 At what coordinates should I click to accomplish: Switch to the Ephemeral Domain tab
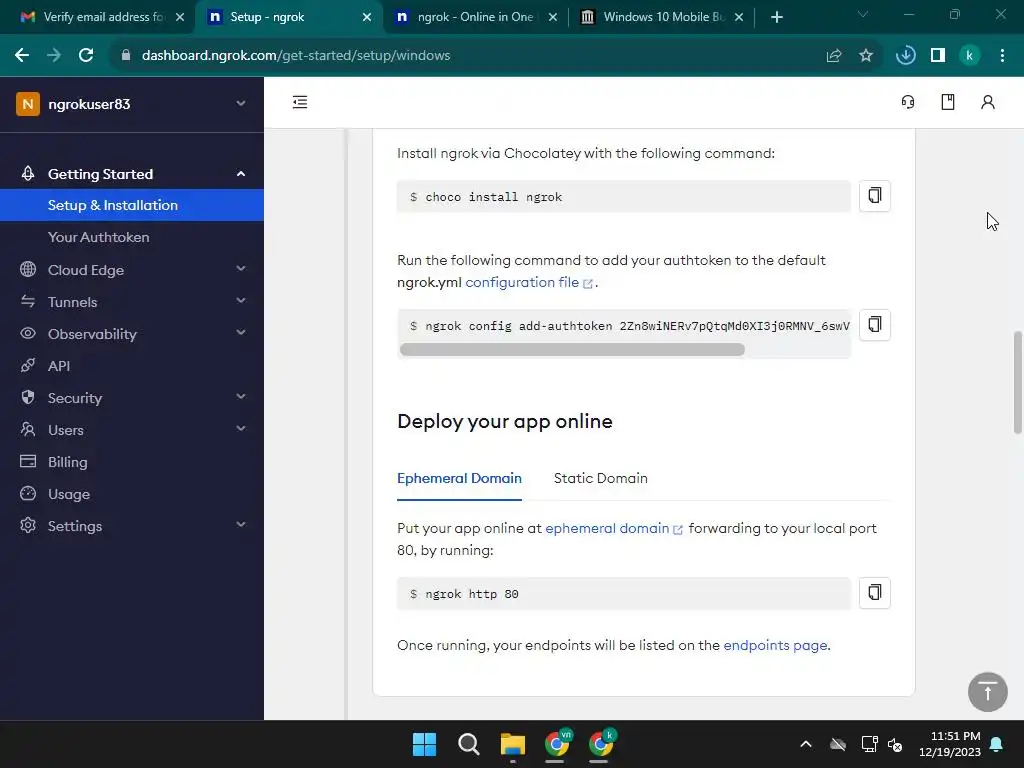(459, 478)
